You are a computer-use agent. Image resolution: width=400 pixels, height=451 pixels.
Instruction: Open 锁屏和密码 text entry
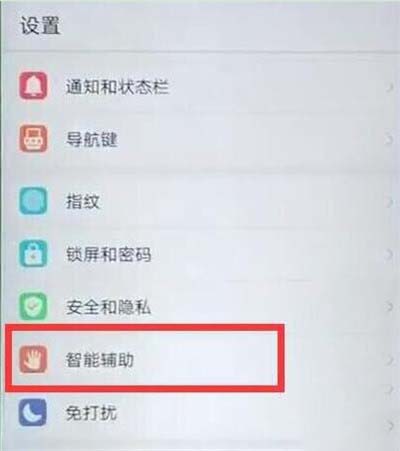pyautogui.click(x=108, y=254)
